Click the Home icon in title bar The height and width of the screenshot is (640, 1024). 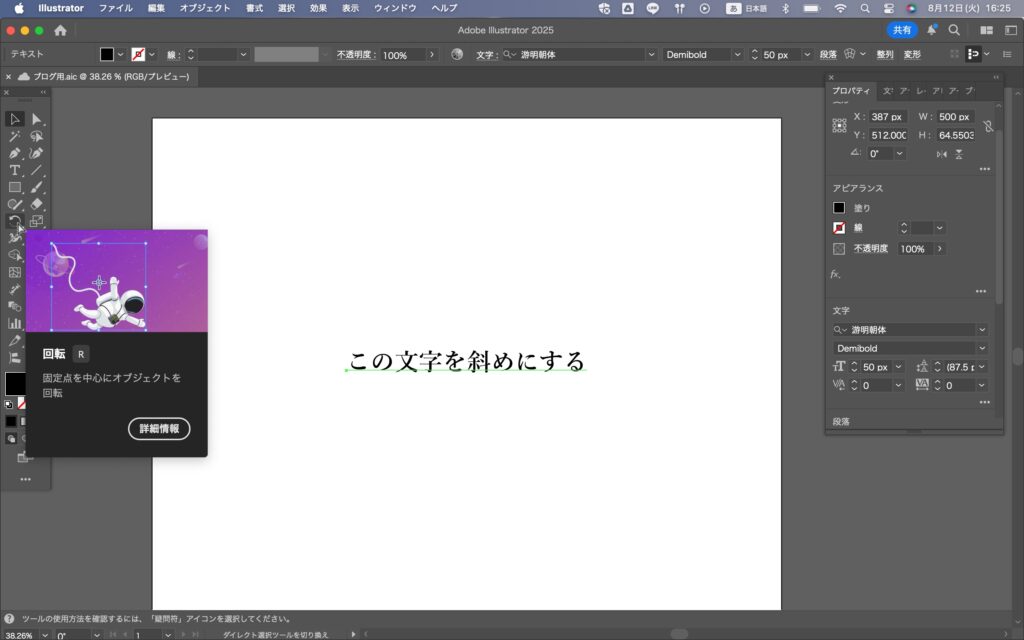point(61,30)
